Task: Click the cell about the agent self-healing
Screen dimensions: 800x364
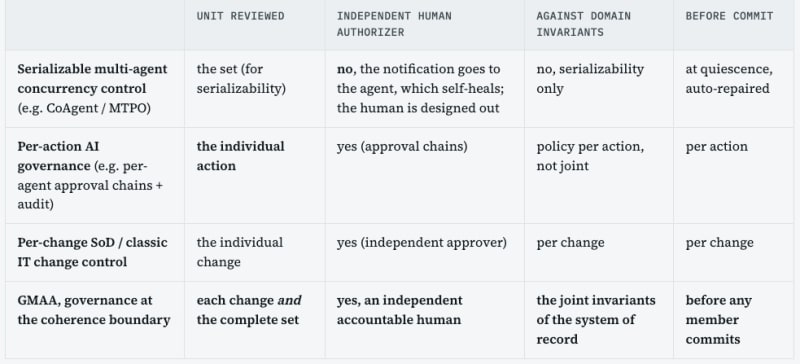Action: tap(420, 89)
